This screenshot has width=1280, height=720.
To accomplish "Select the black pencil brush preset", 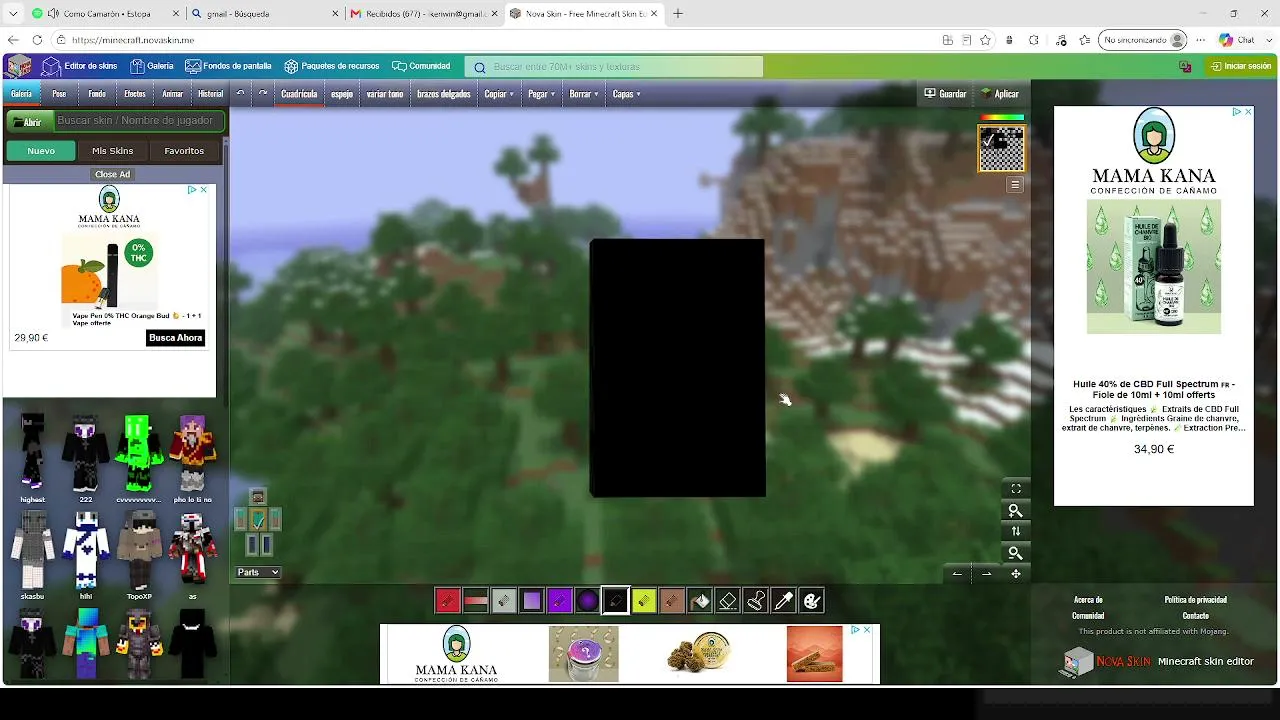I will tap(615, 601).
